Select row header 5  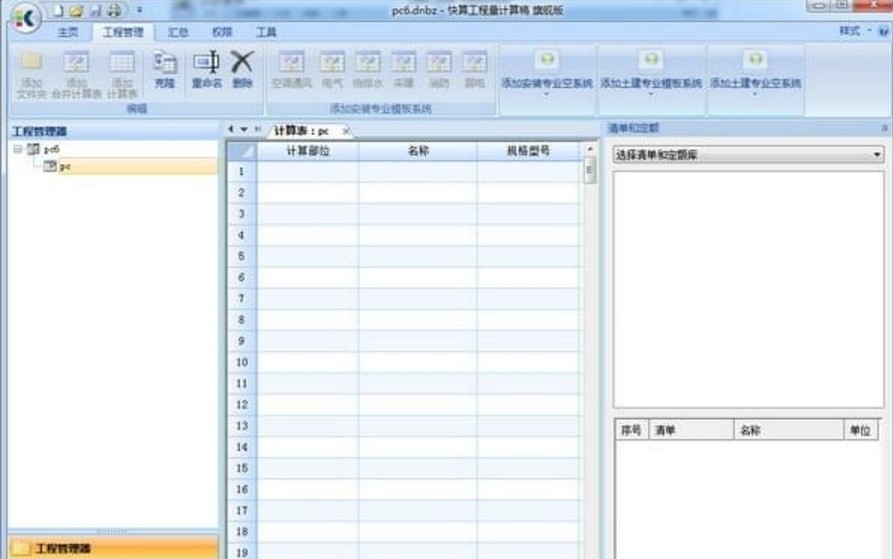242,256
